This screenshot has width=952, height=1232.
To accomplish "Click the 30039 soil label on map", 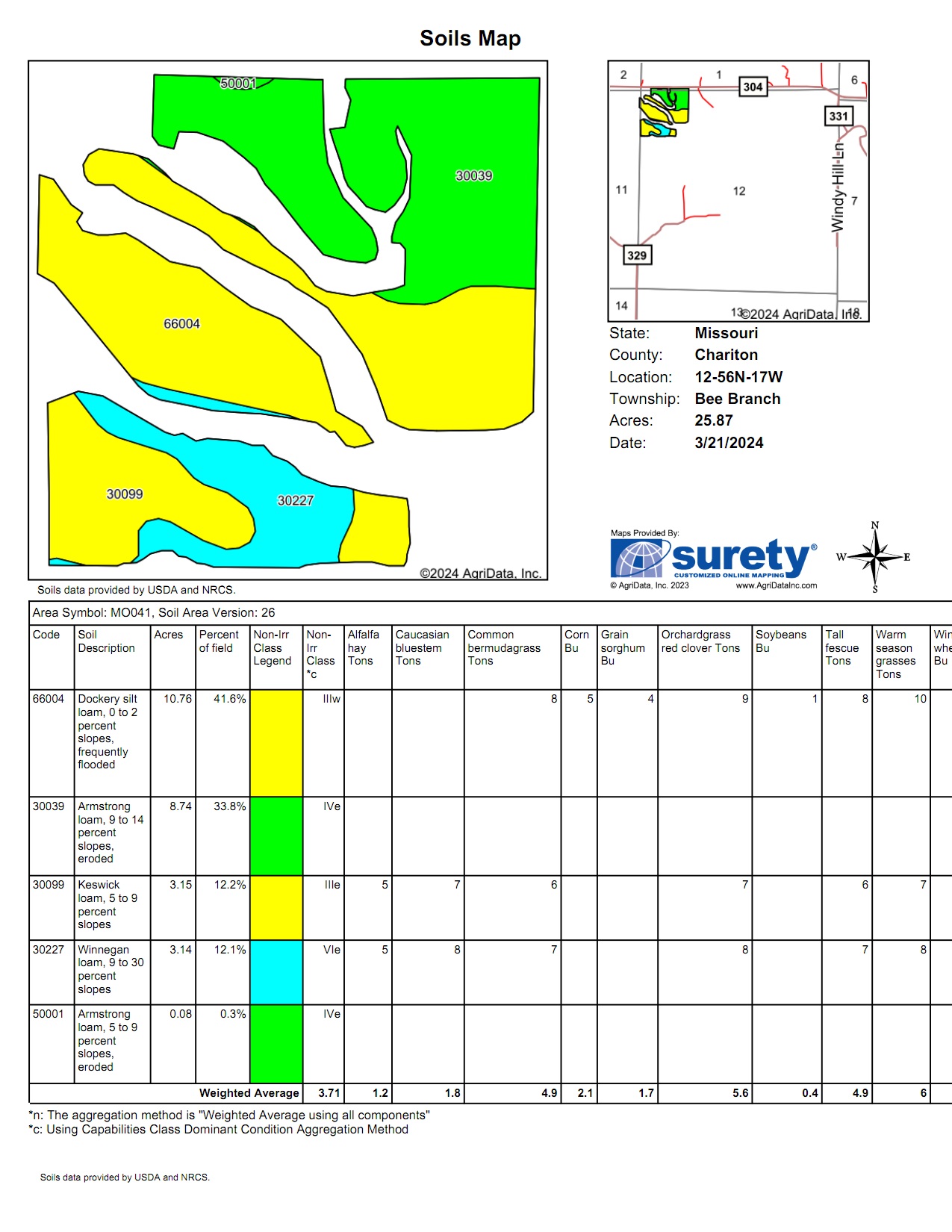I will tap(473, 176).
